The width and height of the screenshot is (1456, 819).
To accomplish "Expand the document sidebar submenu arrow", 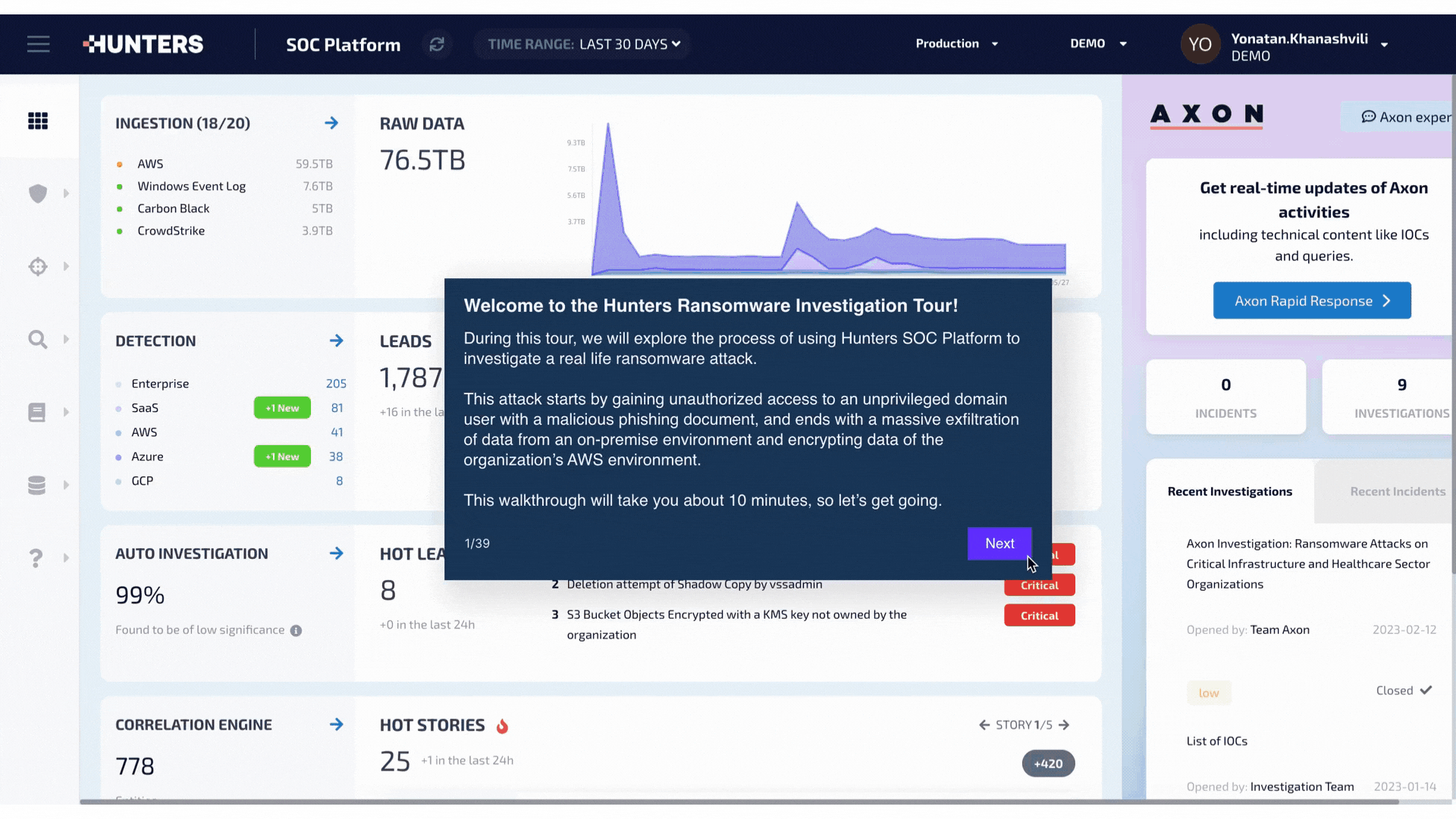I will coord(66,412).
